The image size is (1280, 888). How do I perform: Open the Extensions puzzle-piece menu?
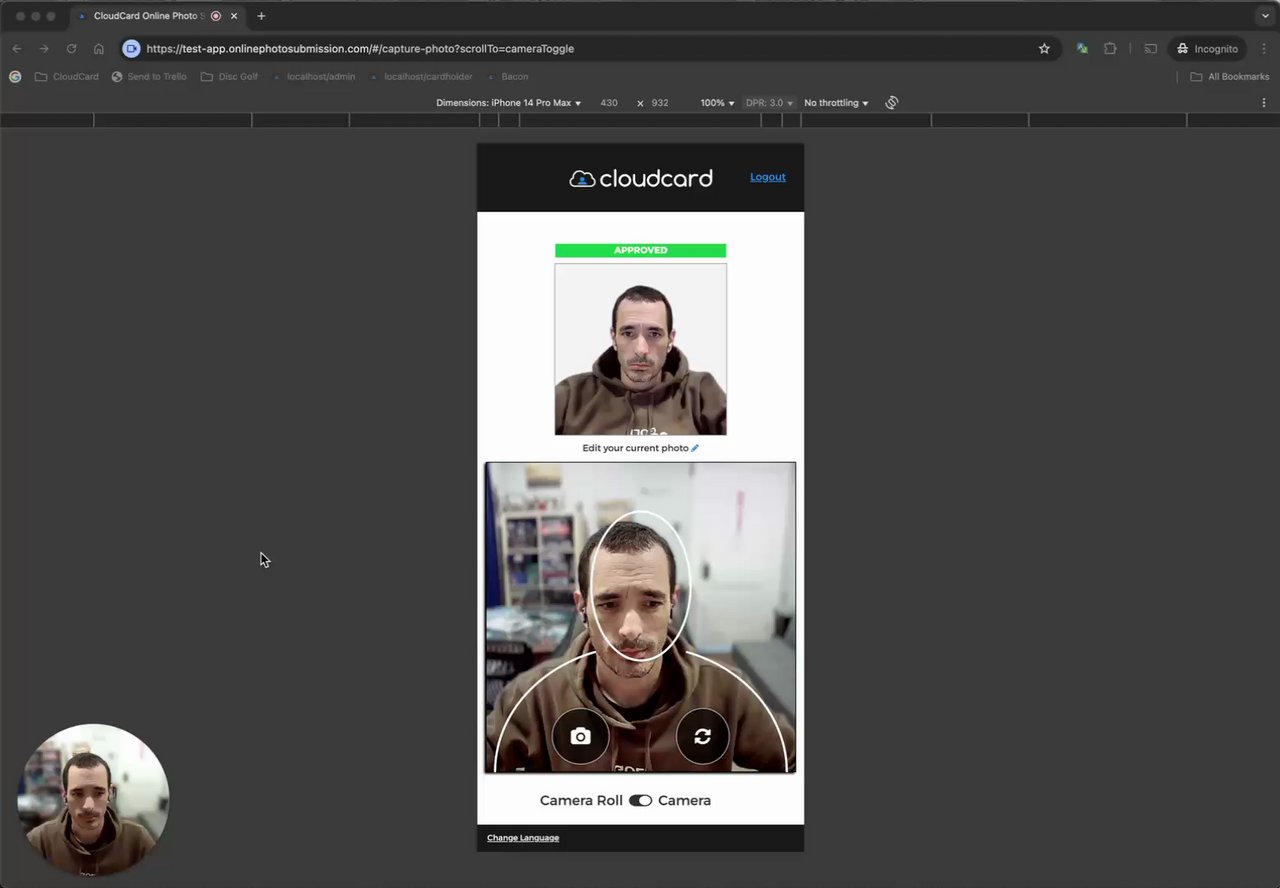[x=1110, y=48]
